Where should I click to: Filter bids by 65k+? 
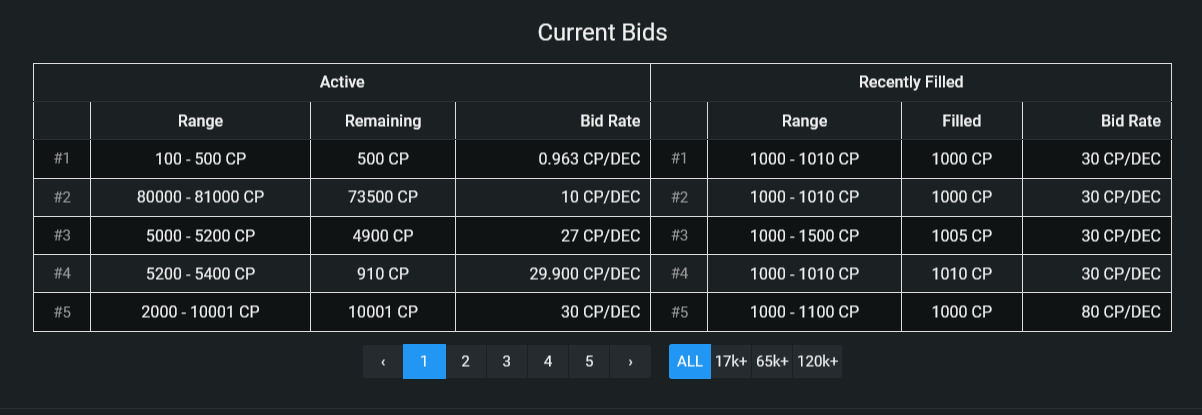772,362
